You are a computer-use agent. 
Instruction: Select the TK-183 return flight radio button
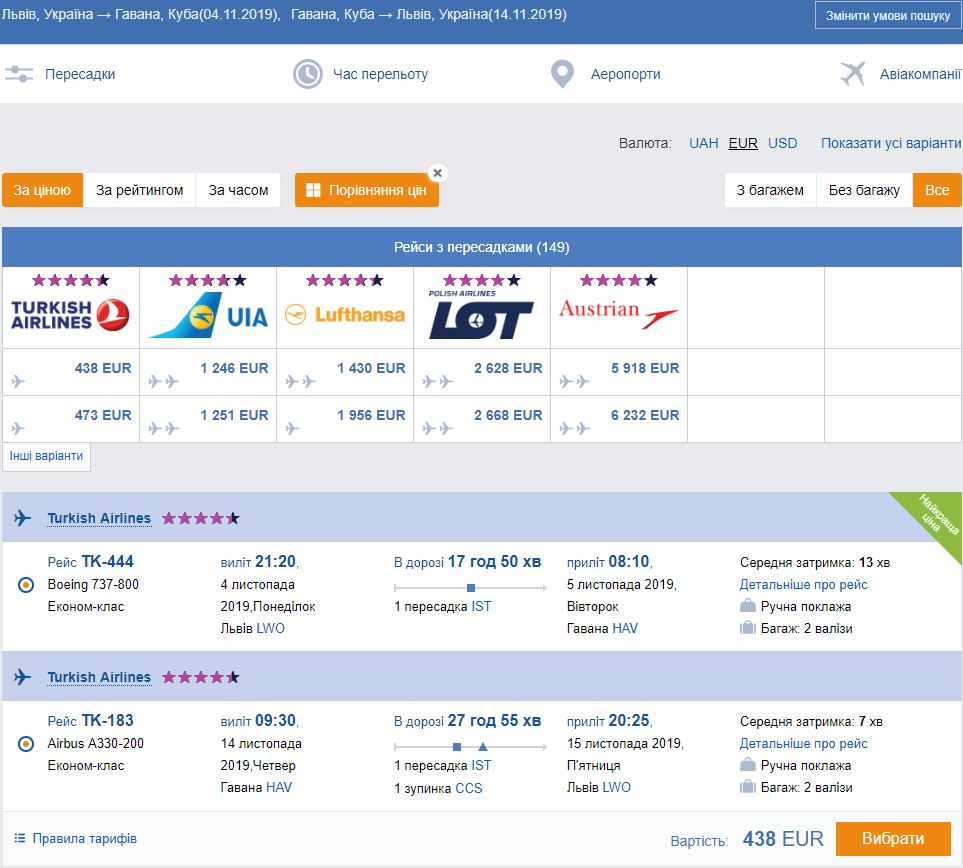[26, 744]
